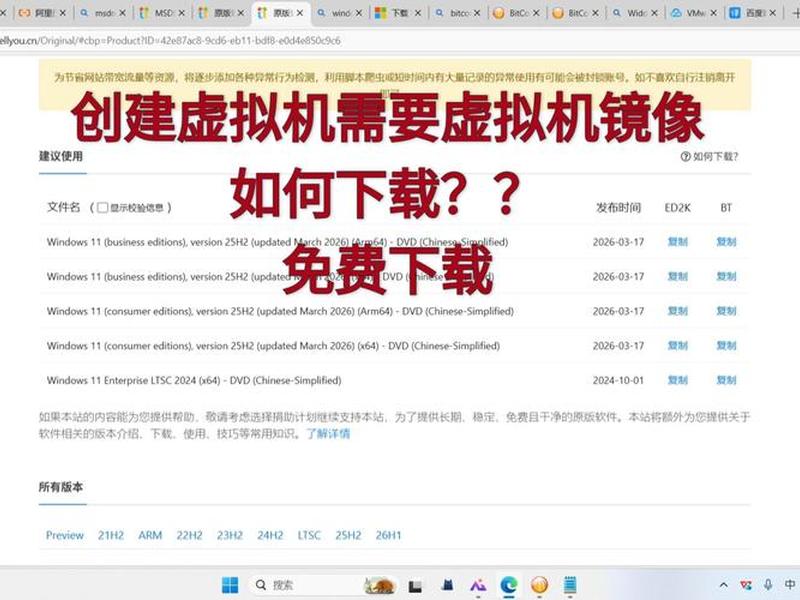The image size is (800, 600).
Task: Select the 24H2 version filter
Action: 270,535
